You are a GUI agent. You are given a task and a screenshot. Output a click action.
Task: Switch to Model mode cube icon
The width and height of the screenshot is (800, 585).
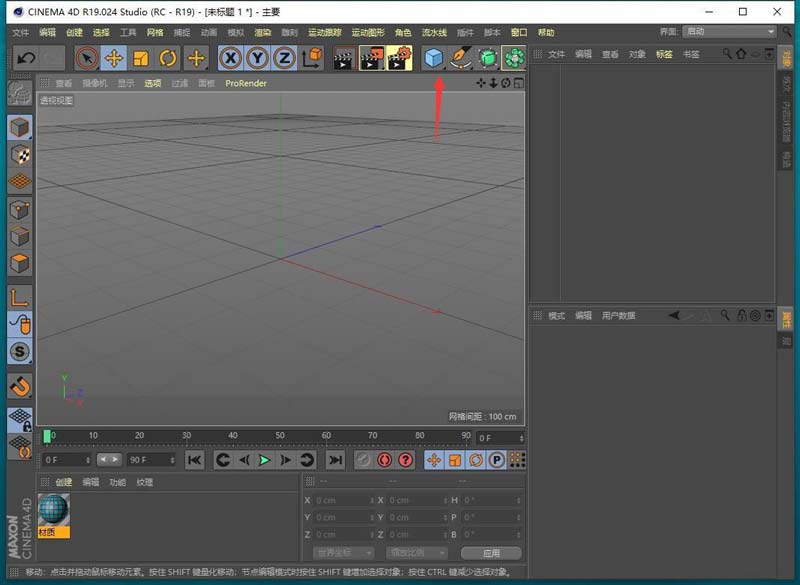[19, 128]
